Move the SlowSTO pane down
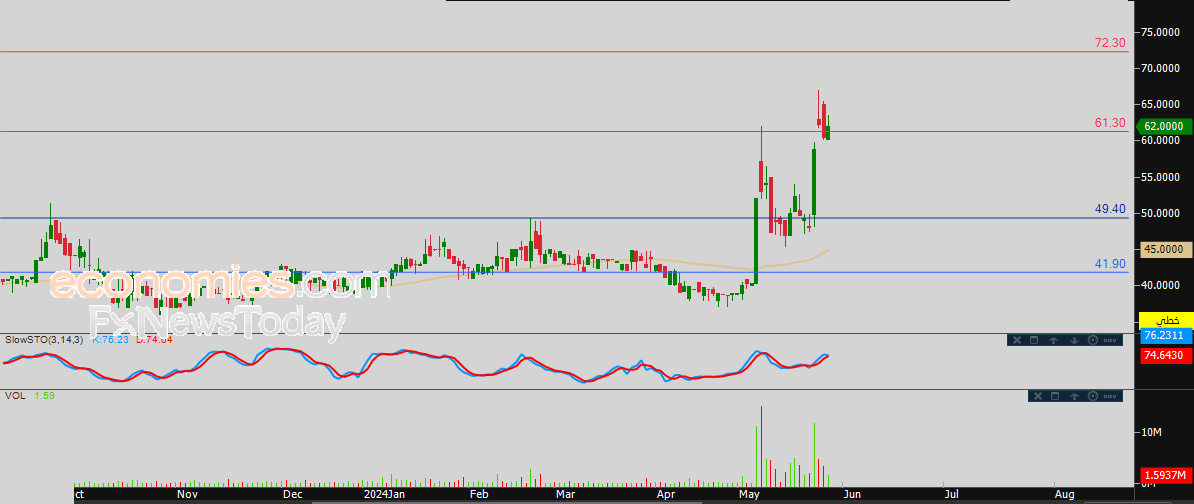 [1072, 340]
